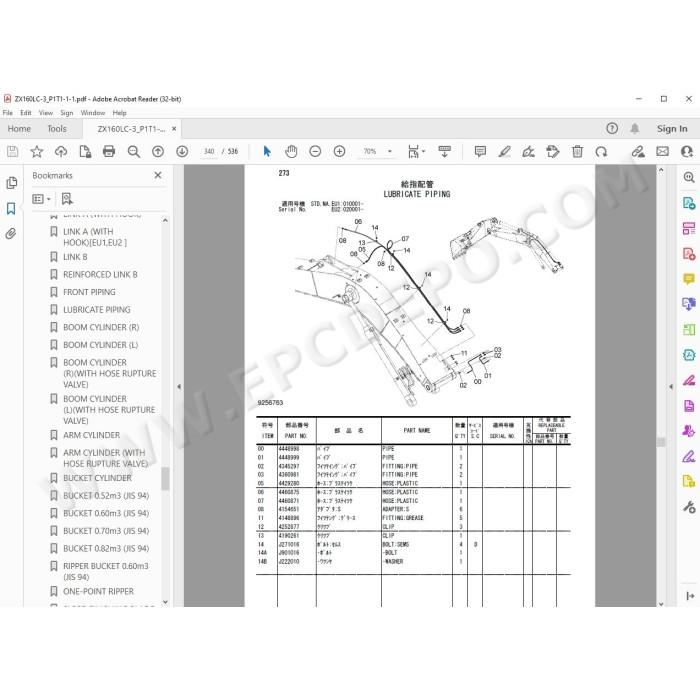700x700 pixels.
Task: Open the Sign document tool
Action: 529,151
